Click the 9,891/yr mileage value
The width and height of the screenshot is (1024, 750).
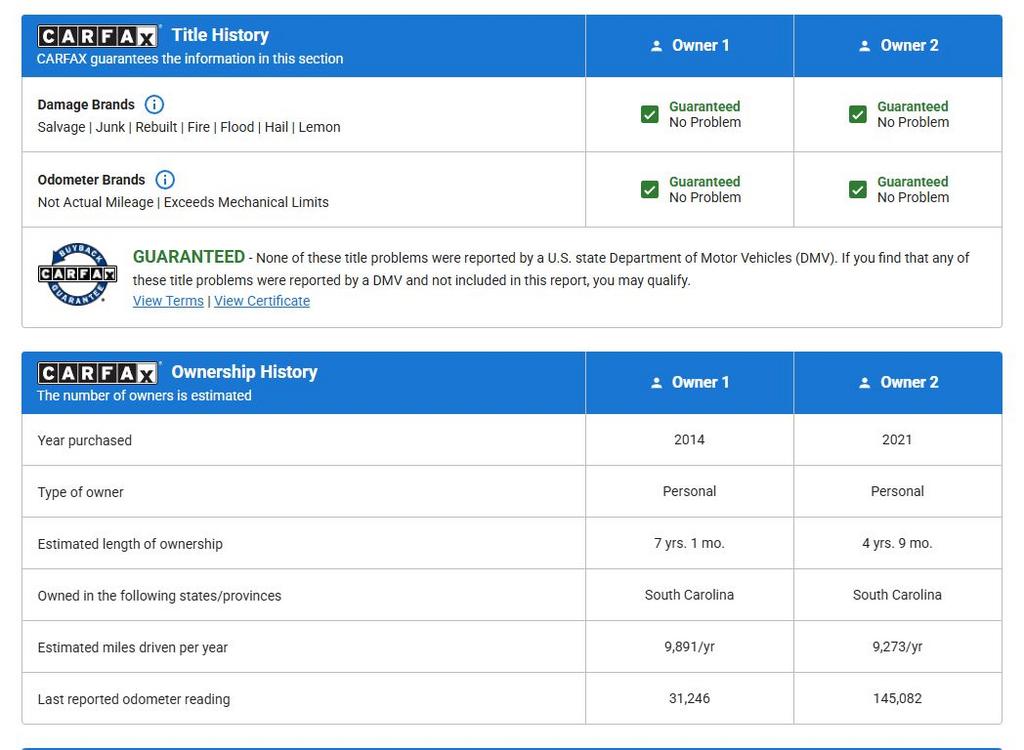point(689,647)
